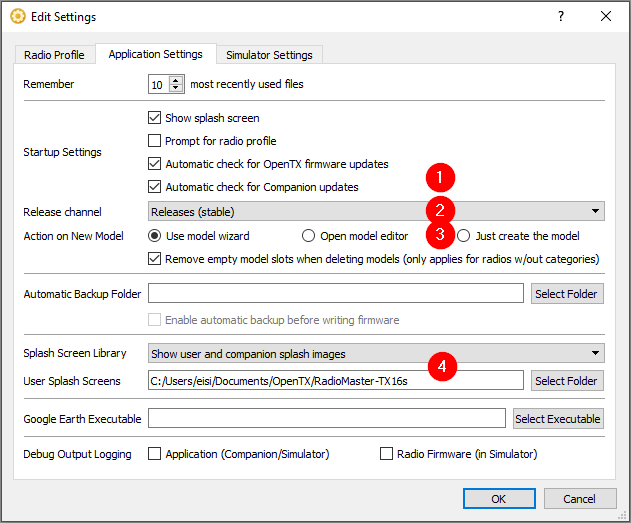Click the User Splash Screens path field

point(336,380)
